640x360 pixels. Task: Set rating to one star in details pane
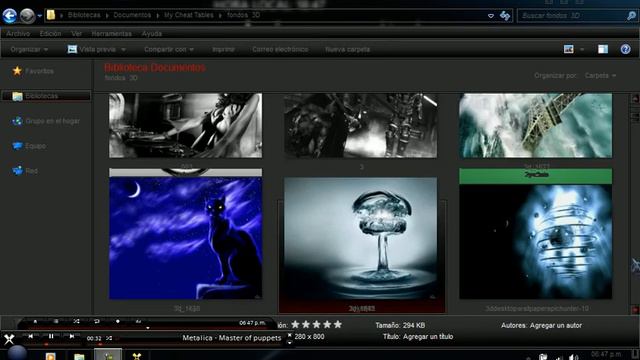pyautogui.click(x=296, y=324)
